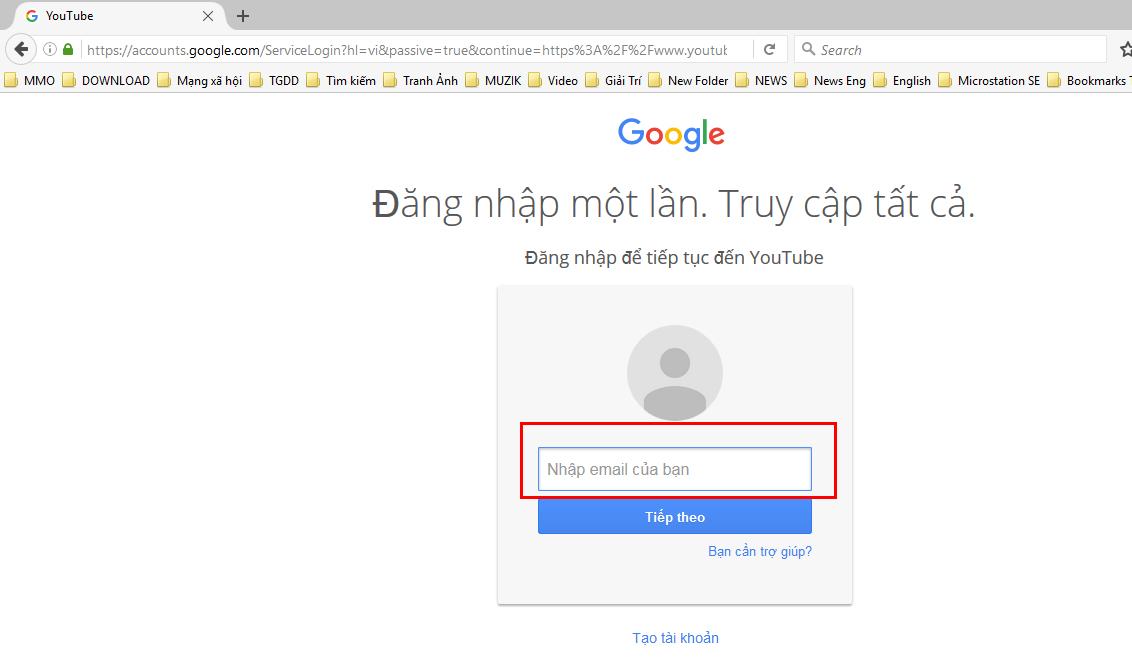
Task: Reload the page with refresh icon
Action: 770,50
